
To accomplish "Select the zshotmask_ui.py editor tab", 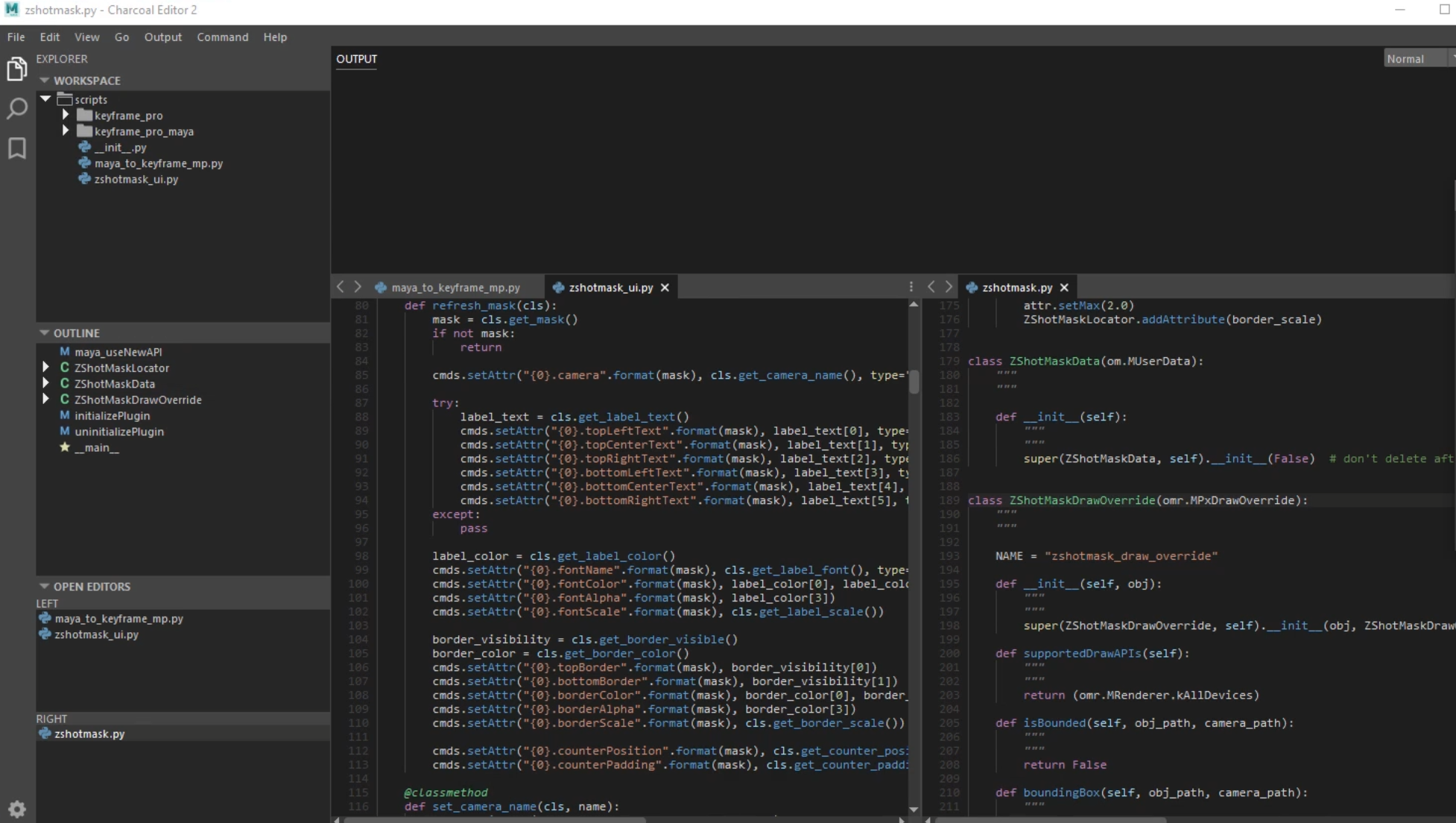I will [x=611, y=288].
